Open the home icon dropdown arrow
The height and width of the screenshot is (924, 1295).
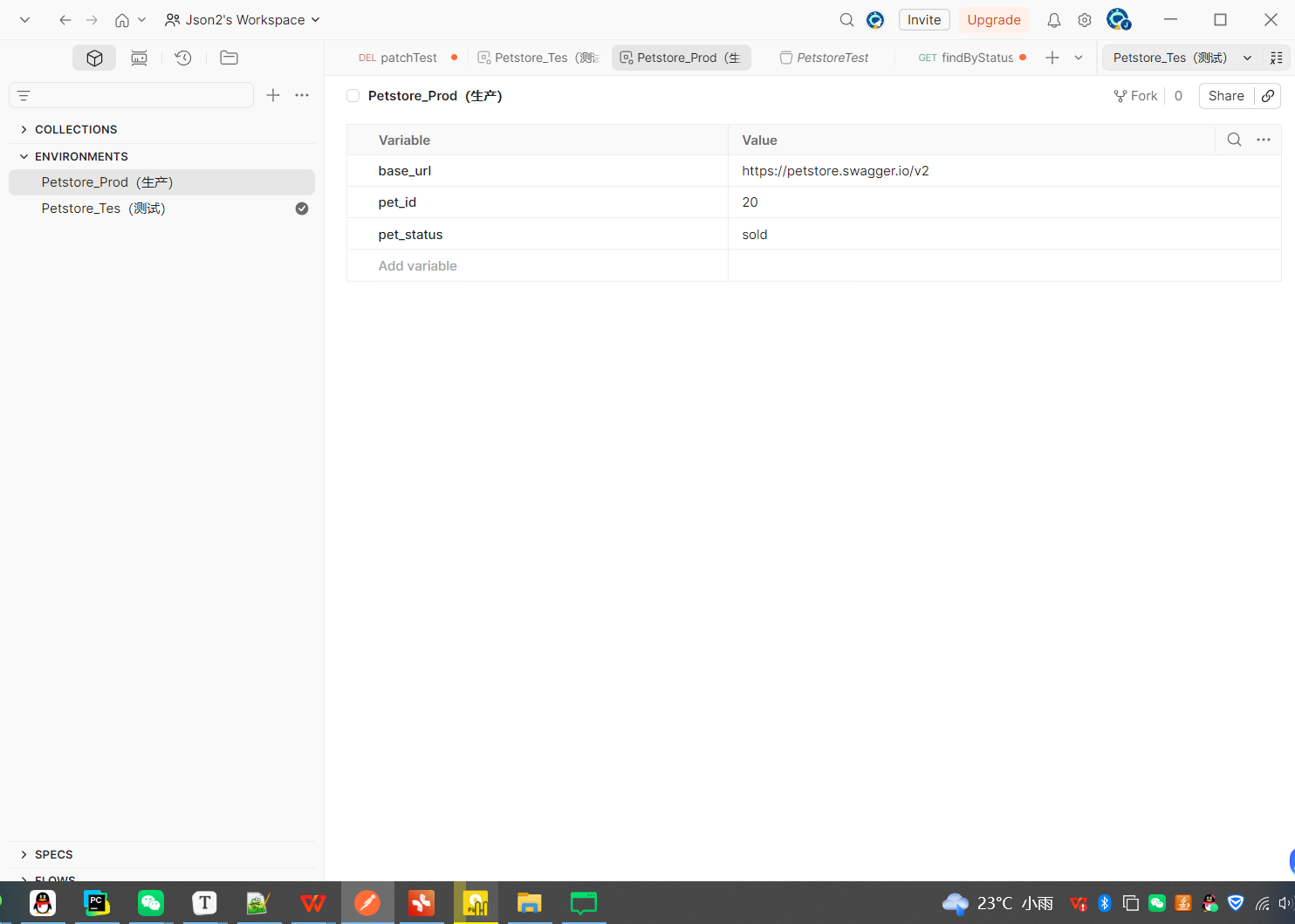tap(141, 20)
